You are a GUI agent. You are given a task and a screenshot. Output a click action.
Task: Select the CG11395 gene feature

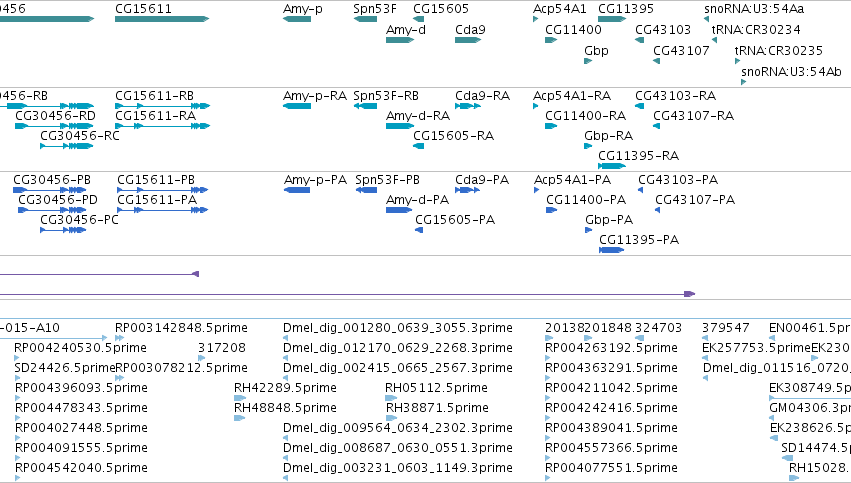pos(612,19)
